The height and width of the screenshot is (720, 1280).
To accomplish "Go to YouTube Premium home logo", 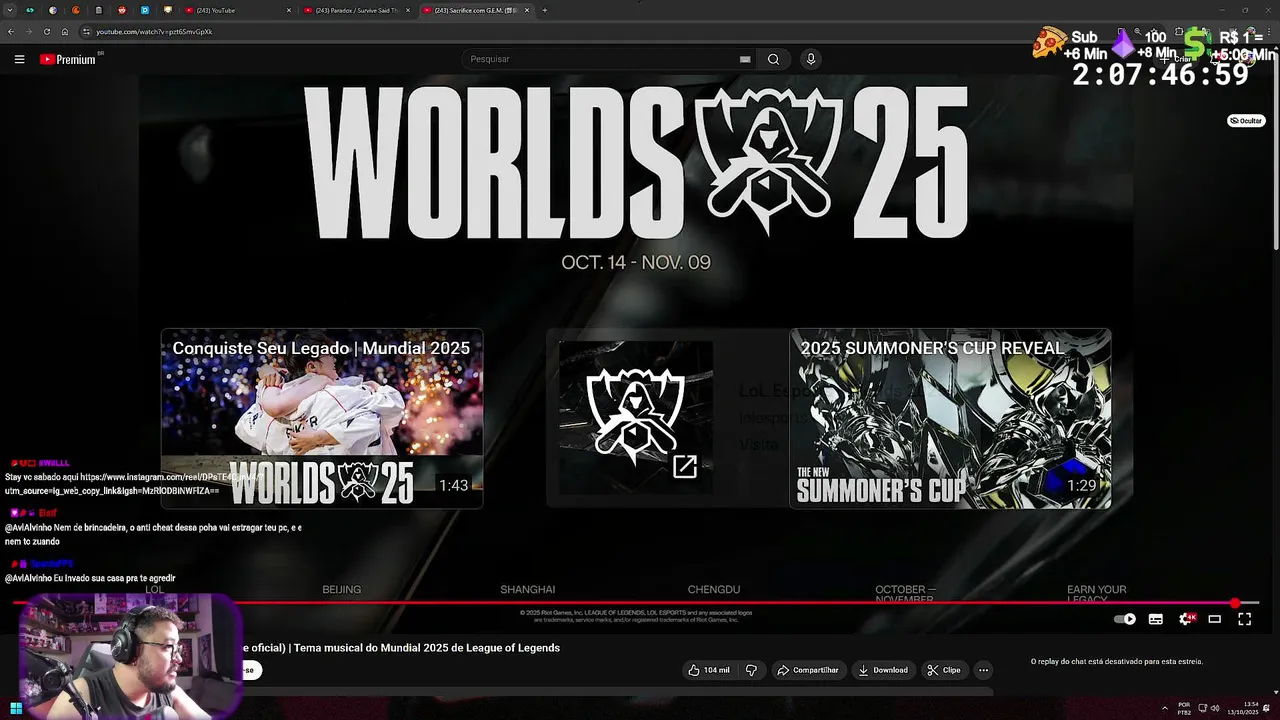I will (68, 59).
